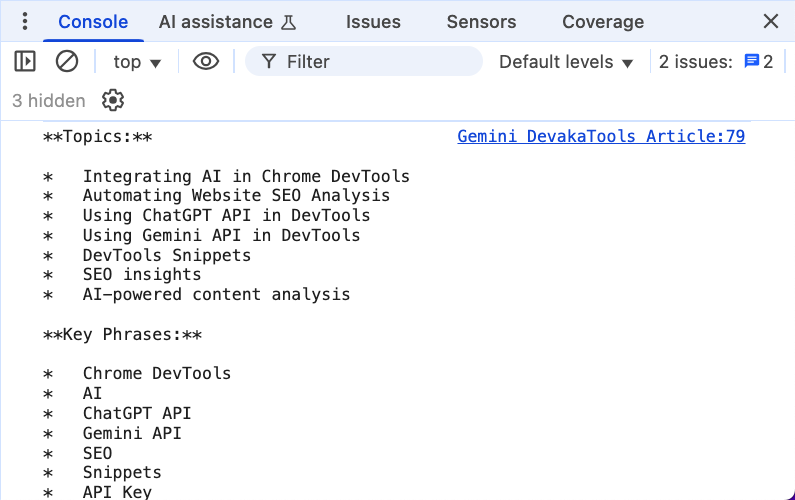Switch to the AI assistance tab
The height and width of the screenshot is (500, 795).
tap(227, 22)
